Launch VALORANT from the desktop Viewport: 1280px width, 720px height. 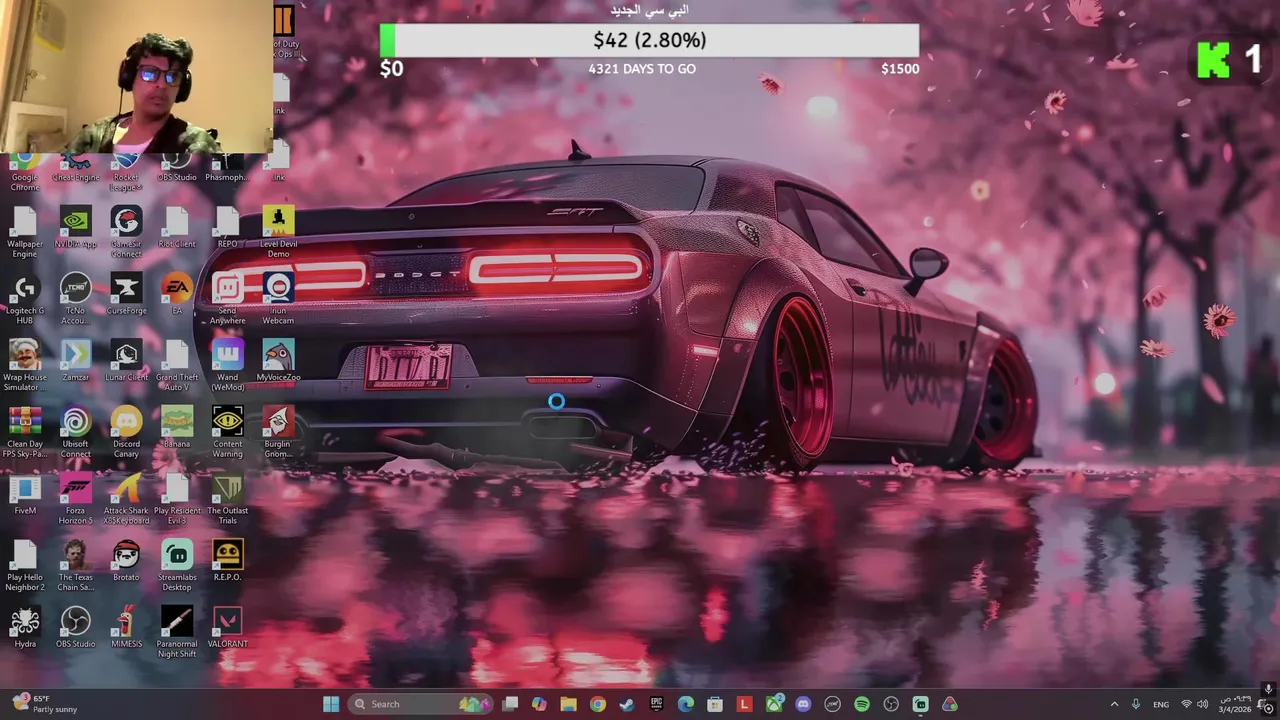pyautogui.click(x=227, y=628)
